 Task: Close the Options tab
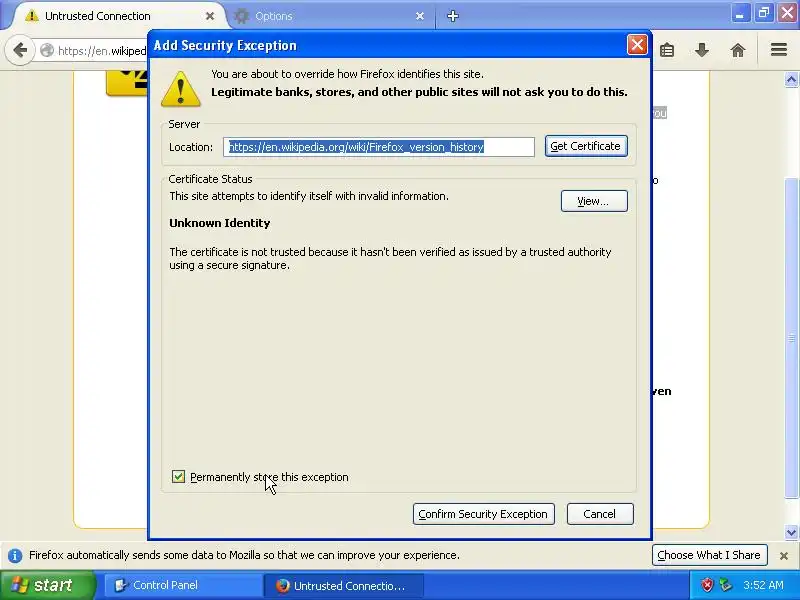(419, 16)
